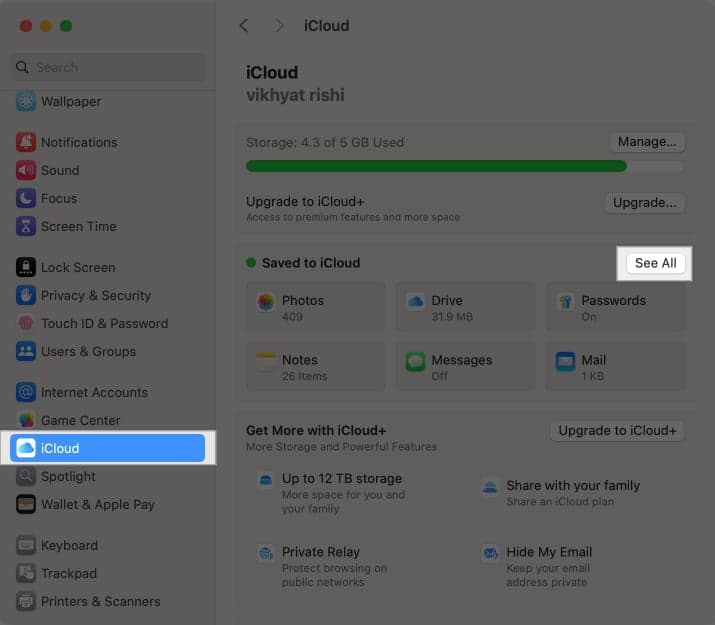
Task: Click the Internet Accounts @ icon
Action: (x=26, y=392)
